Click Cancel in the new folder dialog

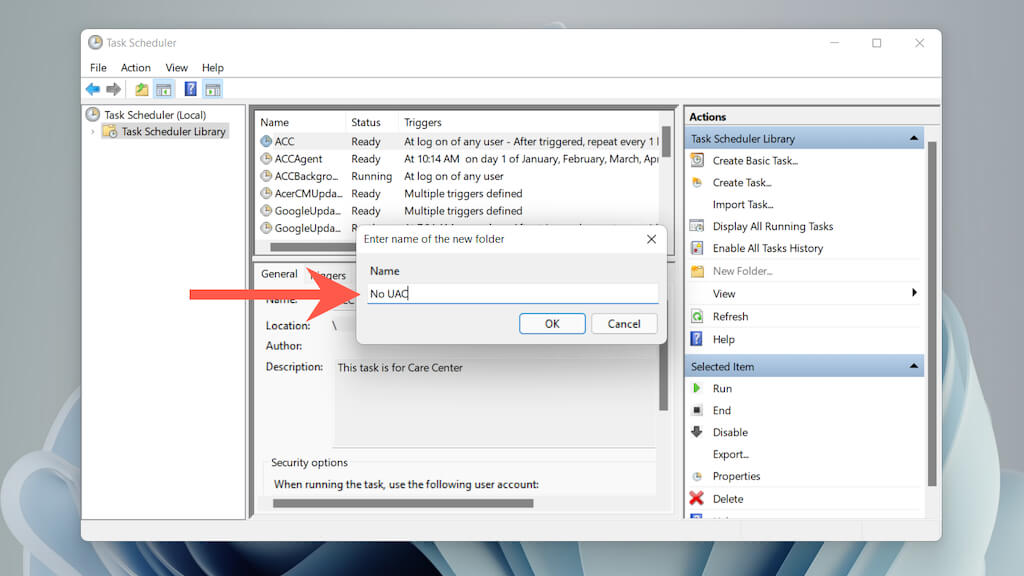[x=624, y=323]
